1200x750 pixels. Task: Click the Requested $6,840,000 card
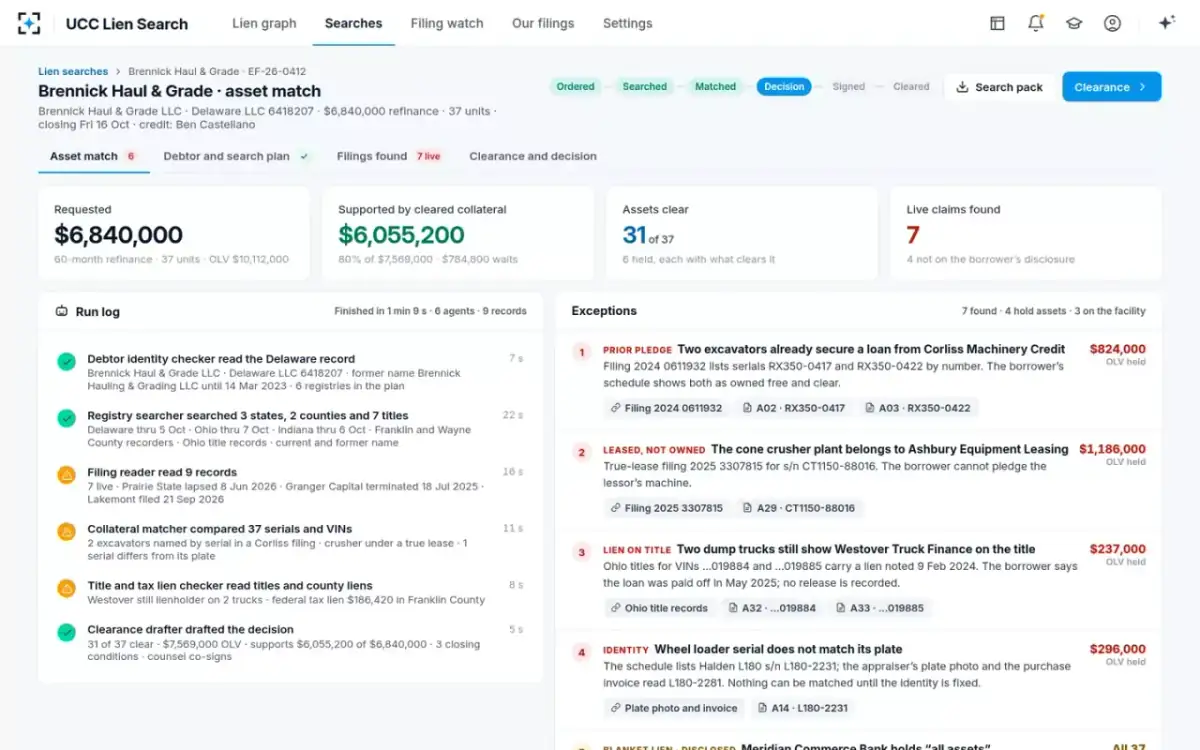point(174,233)
